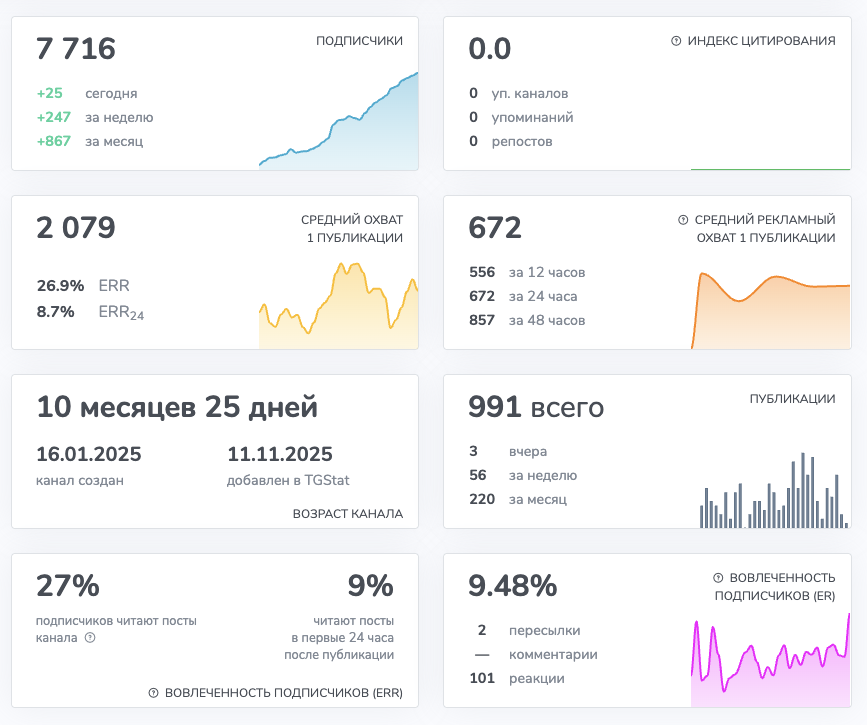Open the magenta subscriber engagement chart
The width and height of the screenshot is (867, 725).
[770, 660]
